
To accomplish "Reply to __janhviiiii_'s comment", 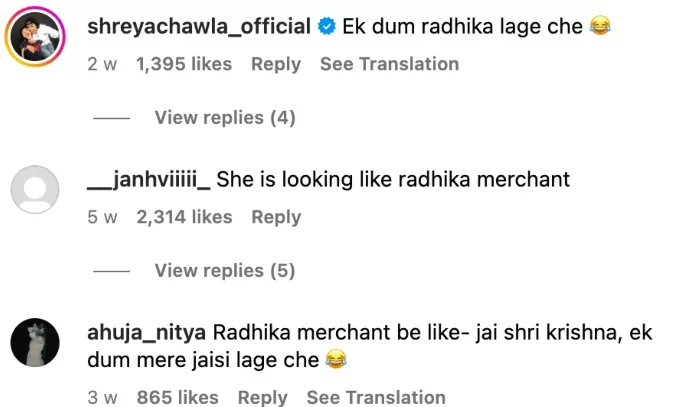I will tap(276, 217).
